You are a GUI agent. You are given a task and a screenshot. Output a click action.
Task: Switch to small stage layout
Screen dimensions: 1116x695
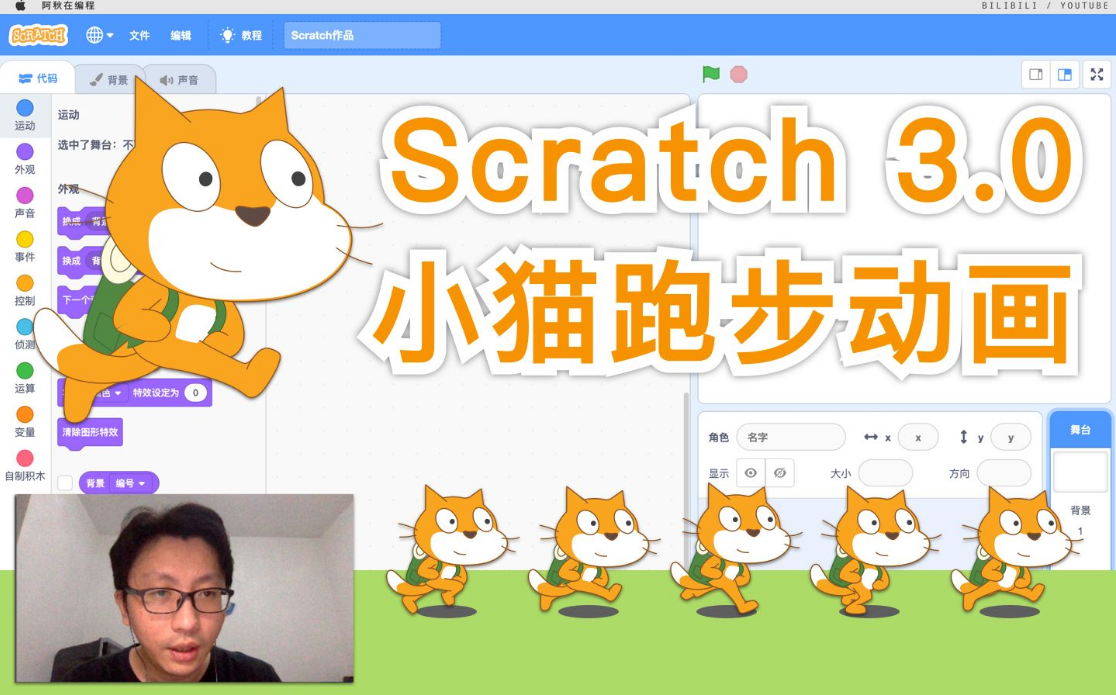click(1036, 74)
